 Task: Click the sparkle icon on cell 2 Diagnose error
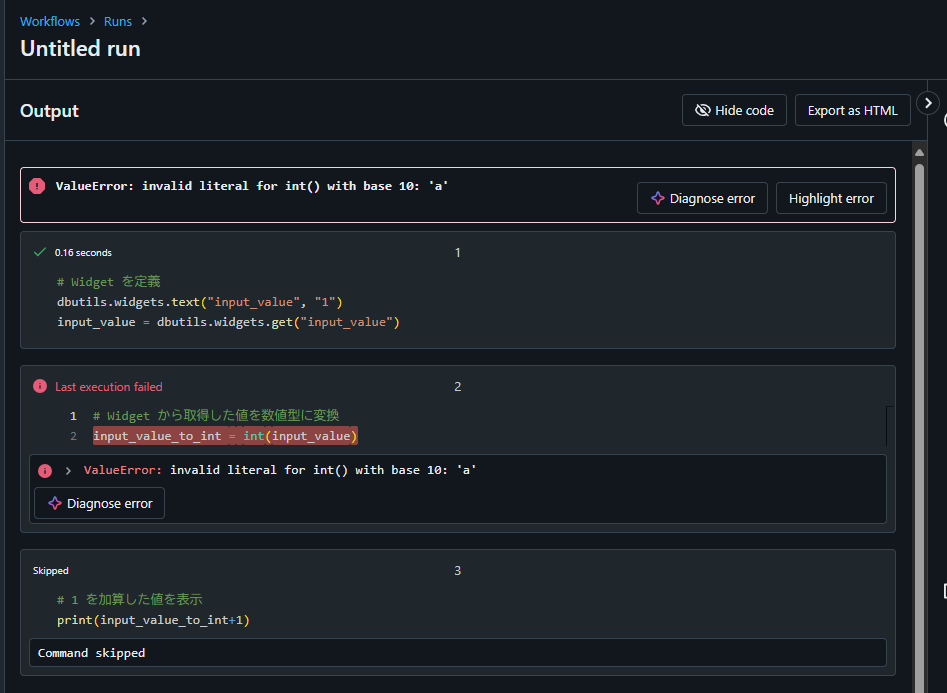(55, 503)
